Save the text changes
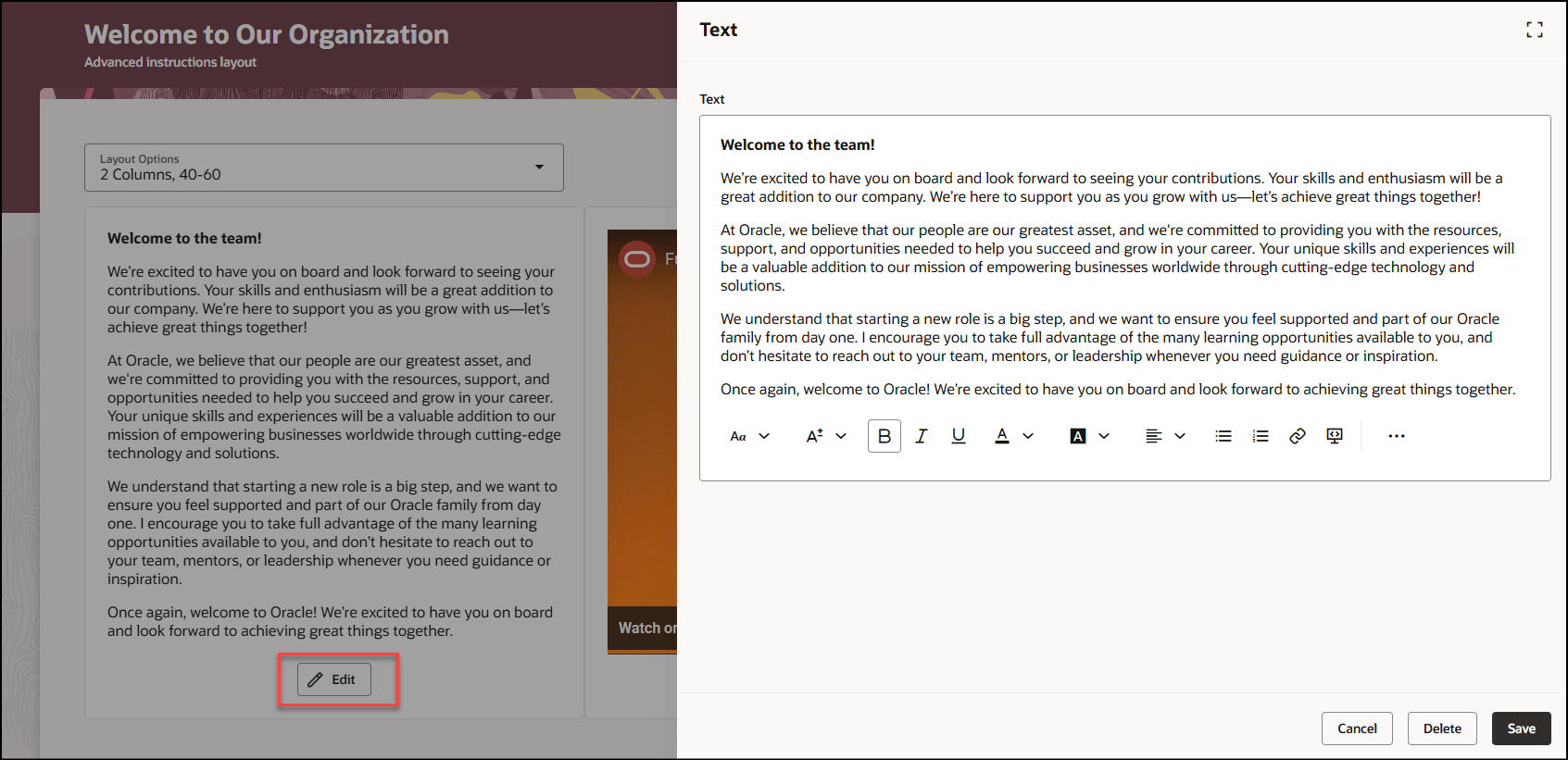Viewport: 1568px width, 760px height. pyautogui.click(x=1522, y=729)
